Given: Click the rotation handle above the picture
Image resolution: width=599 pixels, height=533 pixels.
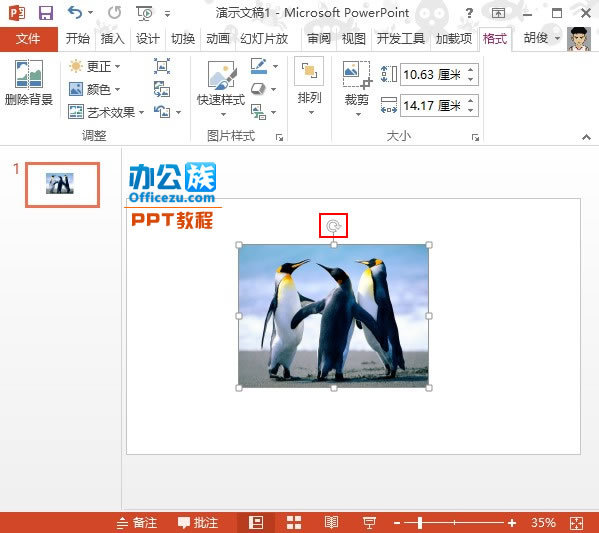Looking at the screenshot, I should (x=333, y=226).
